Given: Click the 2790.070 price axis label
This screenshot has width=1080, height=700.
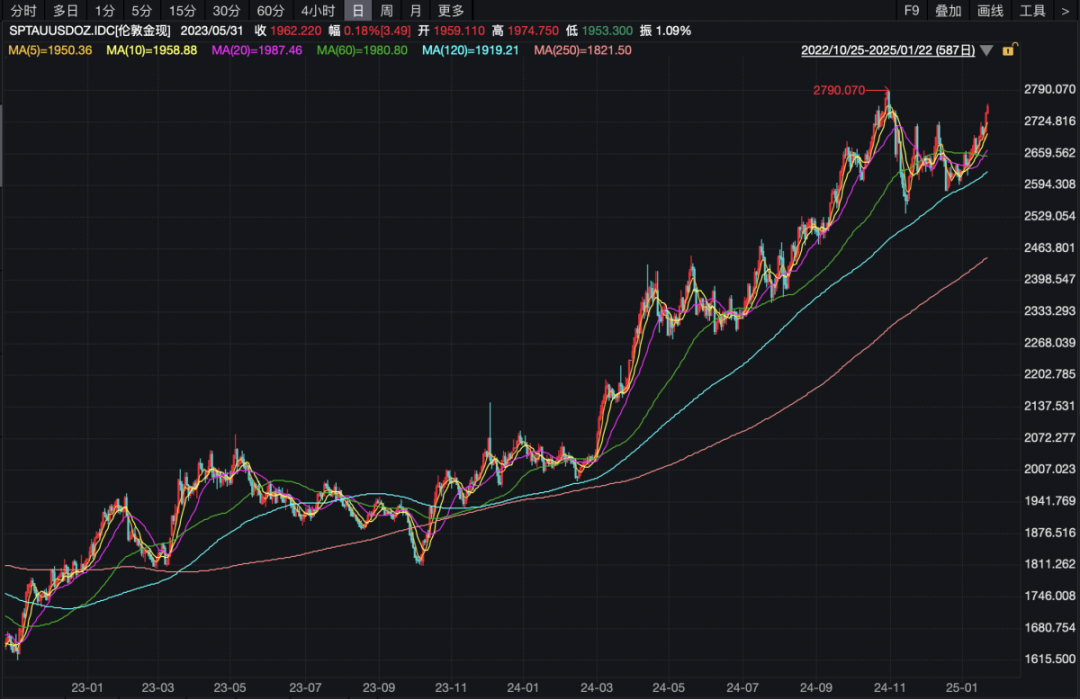Looking at the screenshot, I should pos(1049,89).
